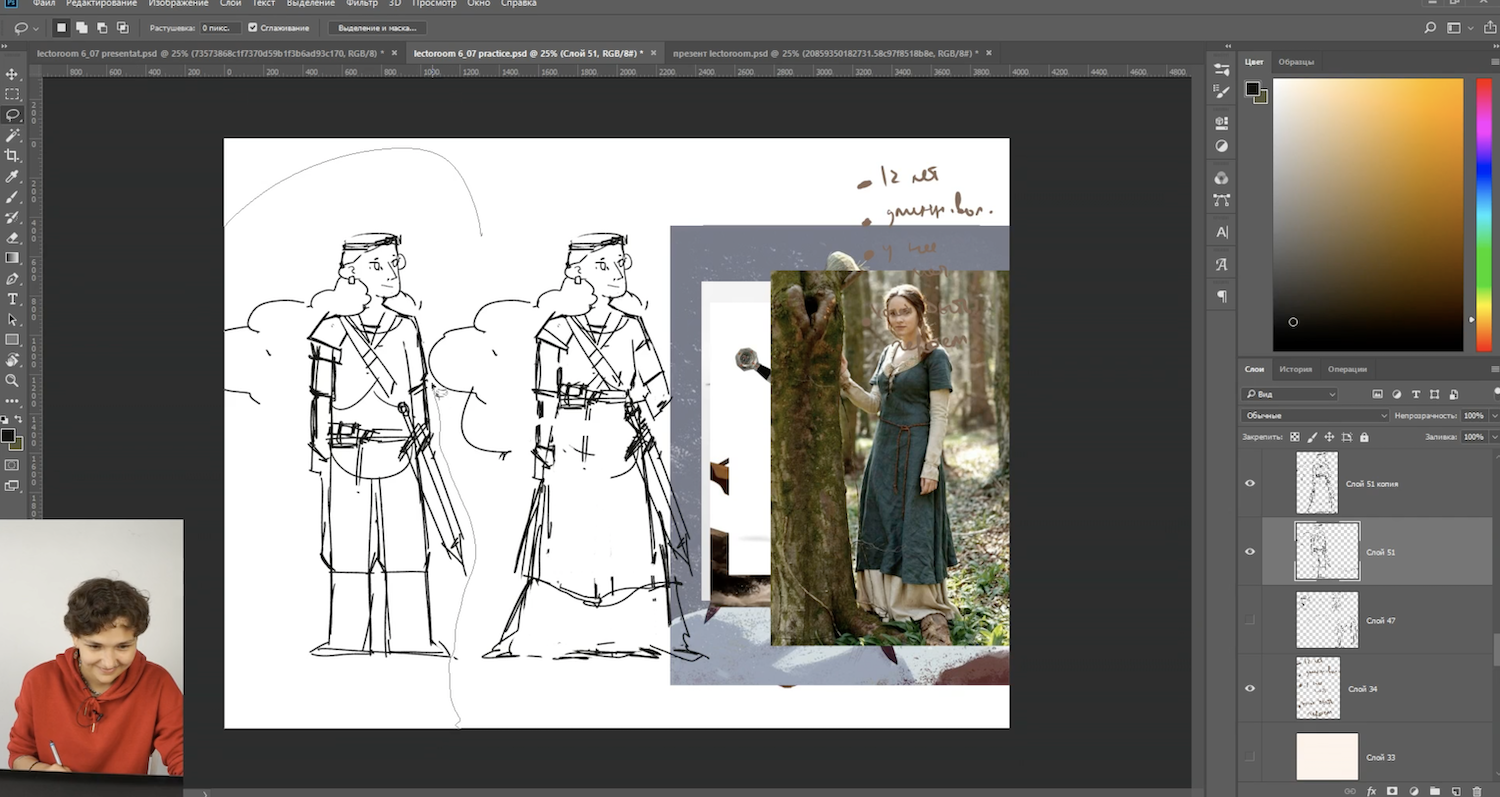The height and width of the screenshot is (797, 1500).
Task: Select the Слой 34 layer thumbnail
Action: [1318, 688]
